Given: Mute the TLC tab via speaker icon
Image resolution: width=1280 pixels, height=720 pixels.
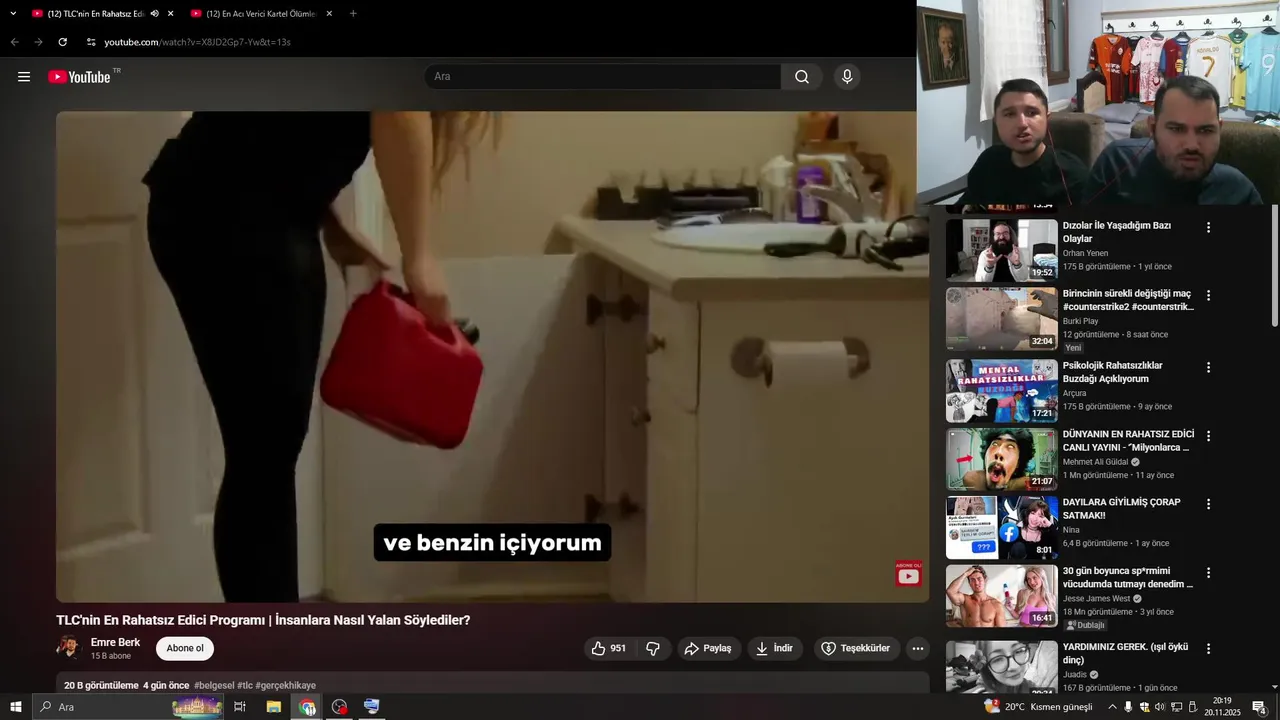Looking at the screenshot, I should 154,14.
